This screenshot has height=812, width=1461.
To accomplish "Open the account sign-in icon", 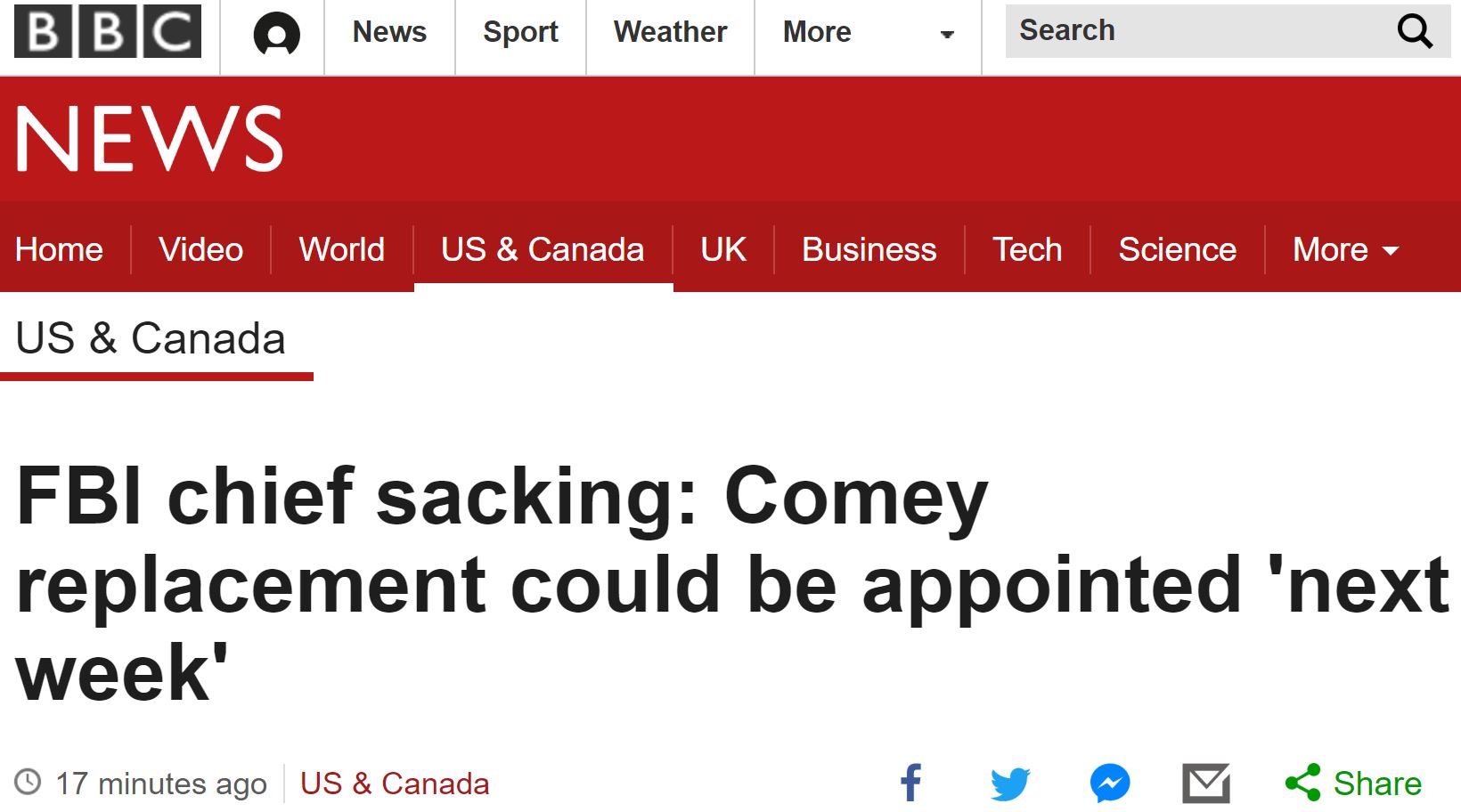I will click(x=276, y=35).
